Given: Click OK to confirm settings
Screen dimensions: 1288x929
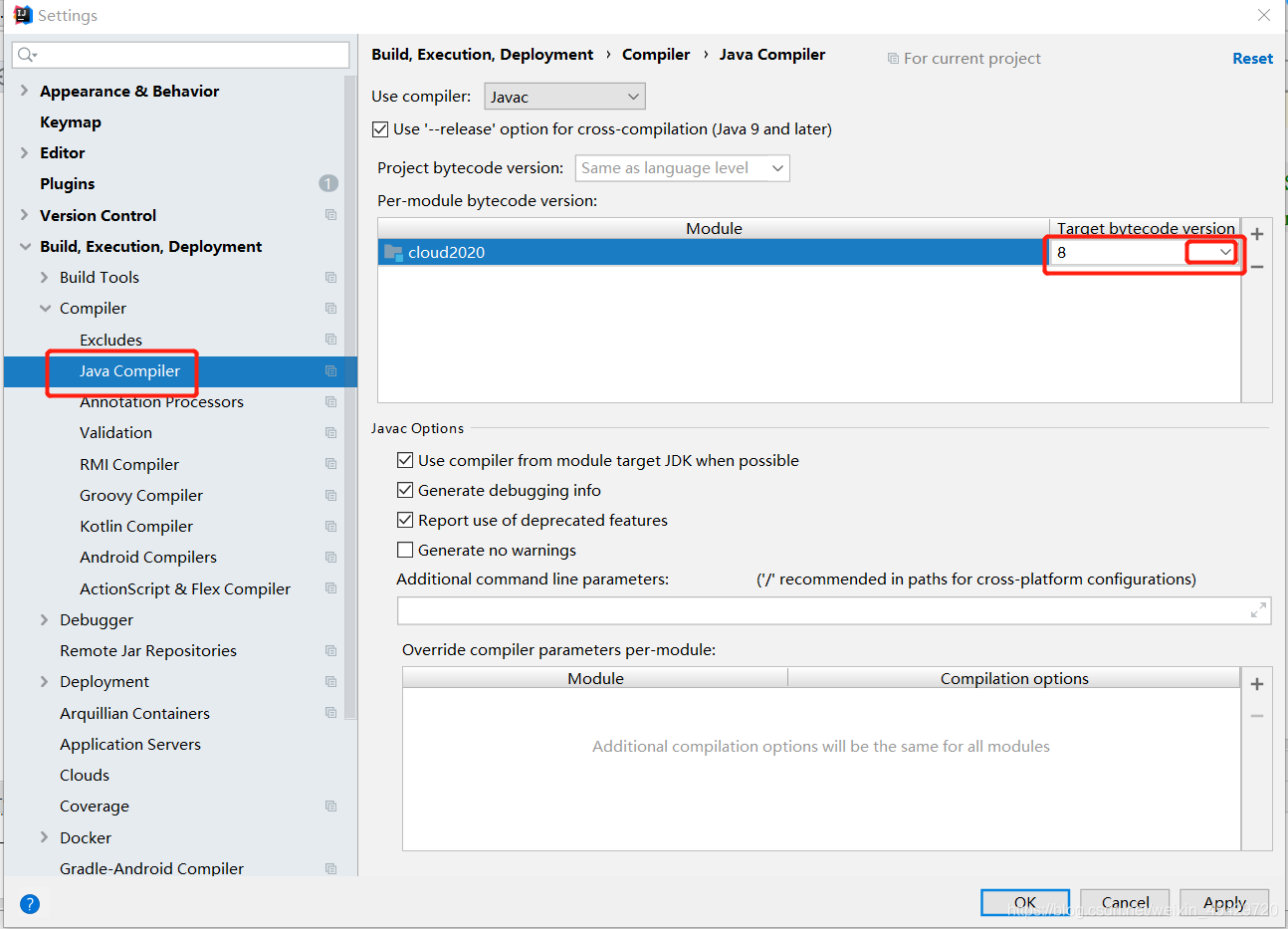Looking at the screenshot, I should coord(1025,902).
